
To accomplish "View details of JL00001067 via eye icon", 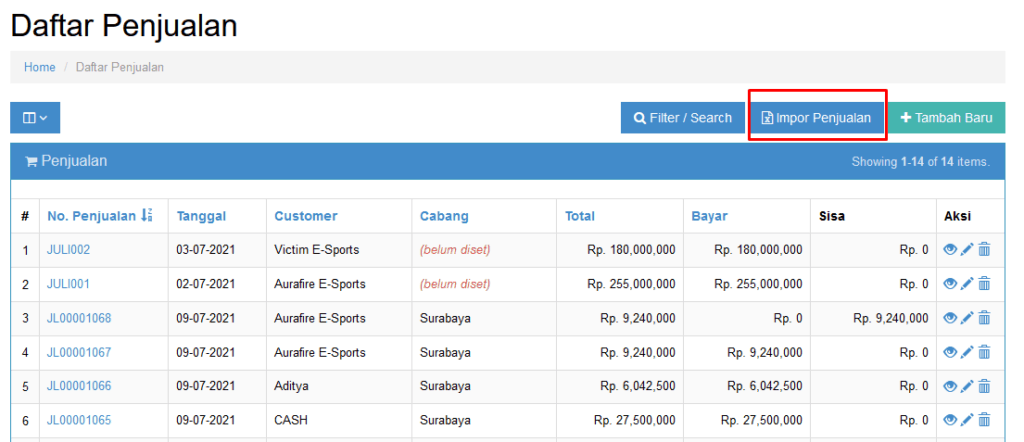I will [x=950, y=352].
